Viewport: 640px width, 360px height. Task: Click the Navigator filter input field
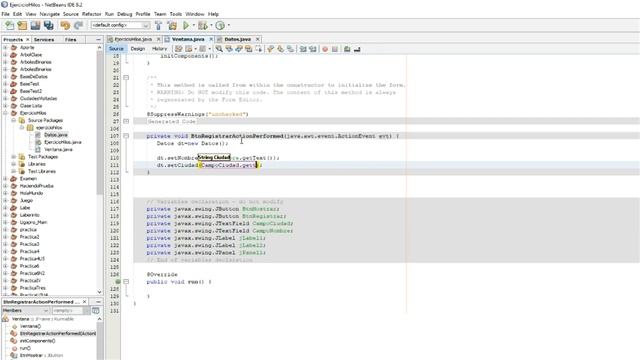tap(67, 311)
